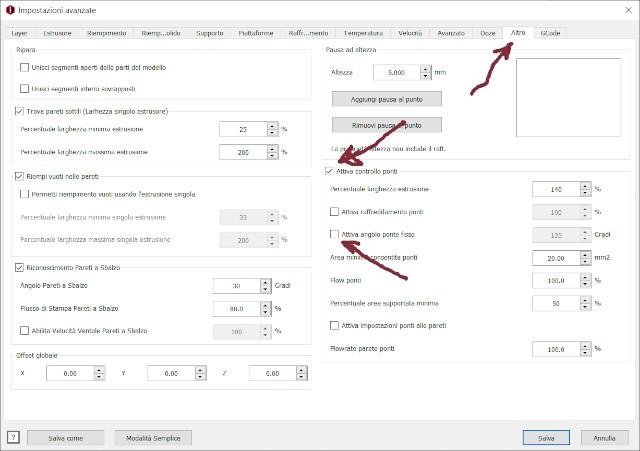Increase Offset globale X up arrow

pyautogui.click(x=99, y=369)
